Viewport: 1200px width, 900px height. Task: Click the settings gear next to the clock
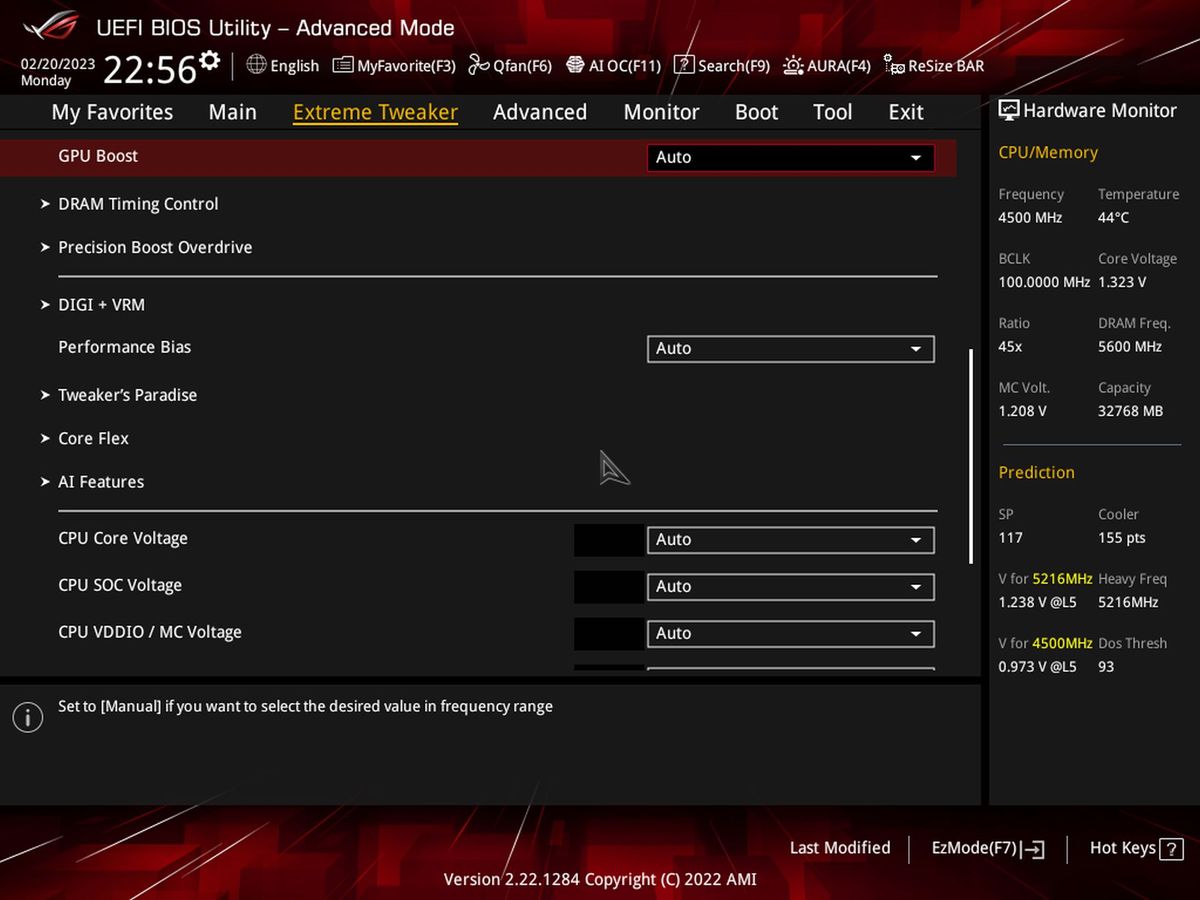(x=209, y=60)
